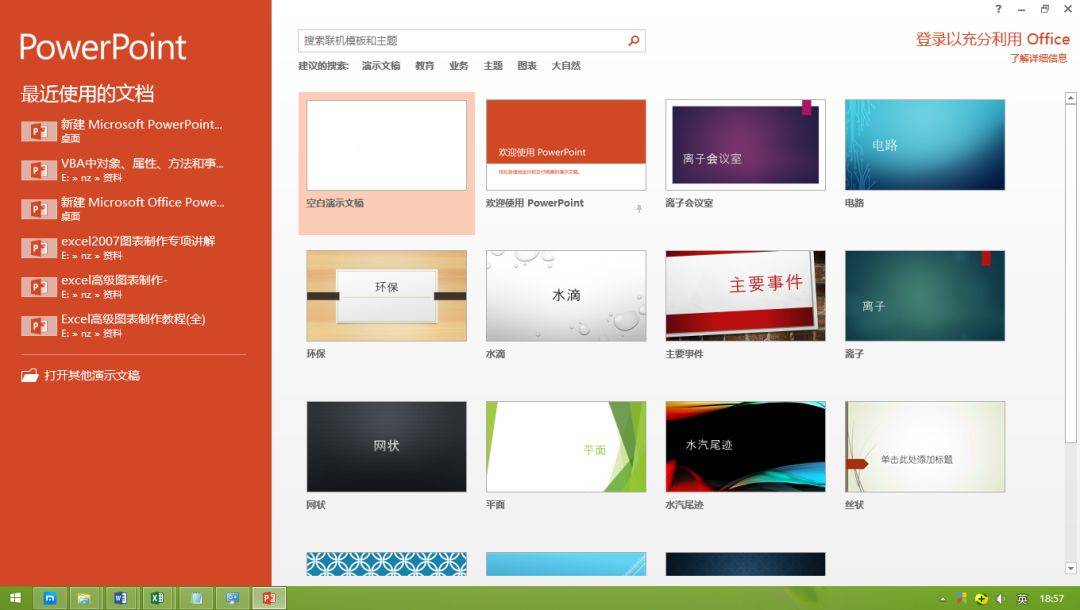Open the notepad taskbar icon
This screenshot has height=610, width=1080.
(x=196, y=598)
